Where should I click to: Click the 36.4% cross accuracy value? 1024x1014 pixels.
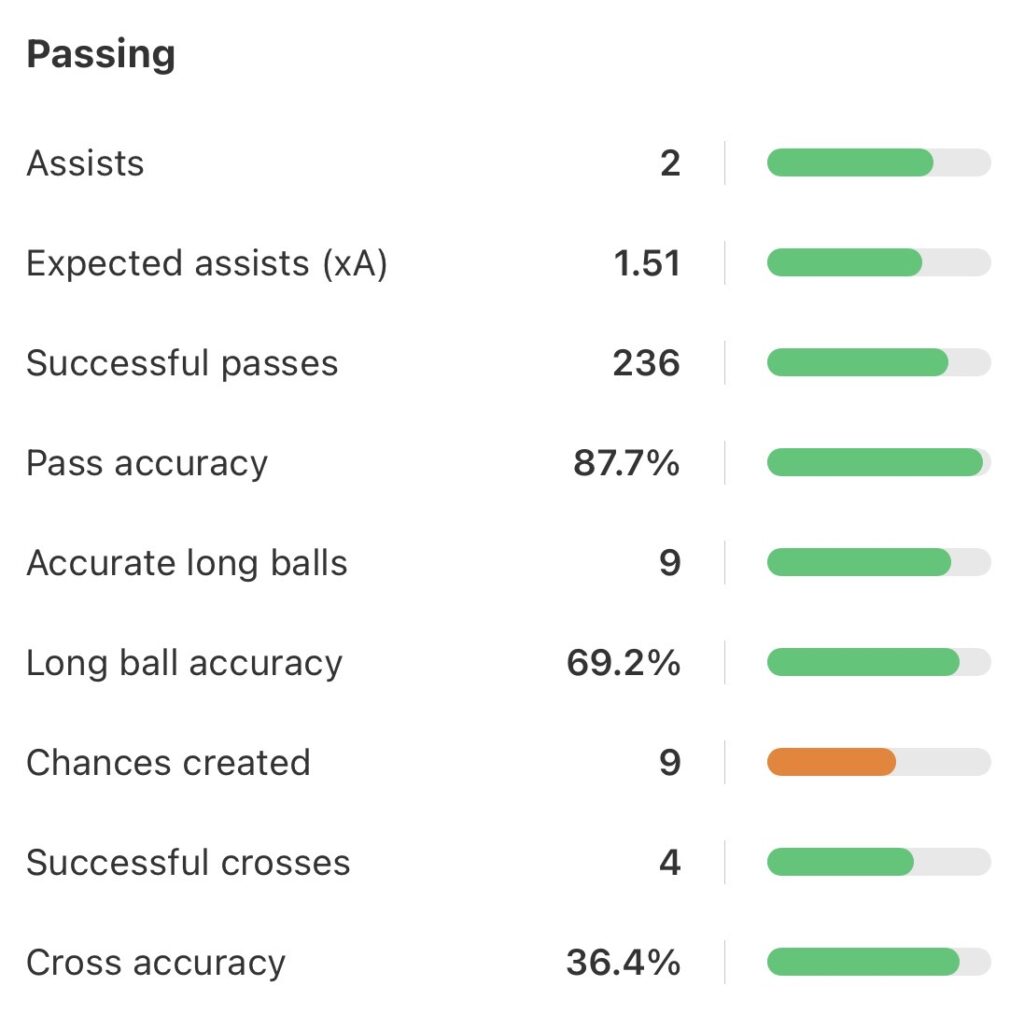click(x=623, y=963)
